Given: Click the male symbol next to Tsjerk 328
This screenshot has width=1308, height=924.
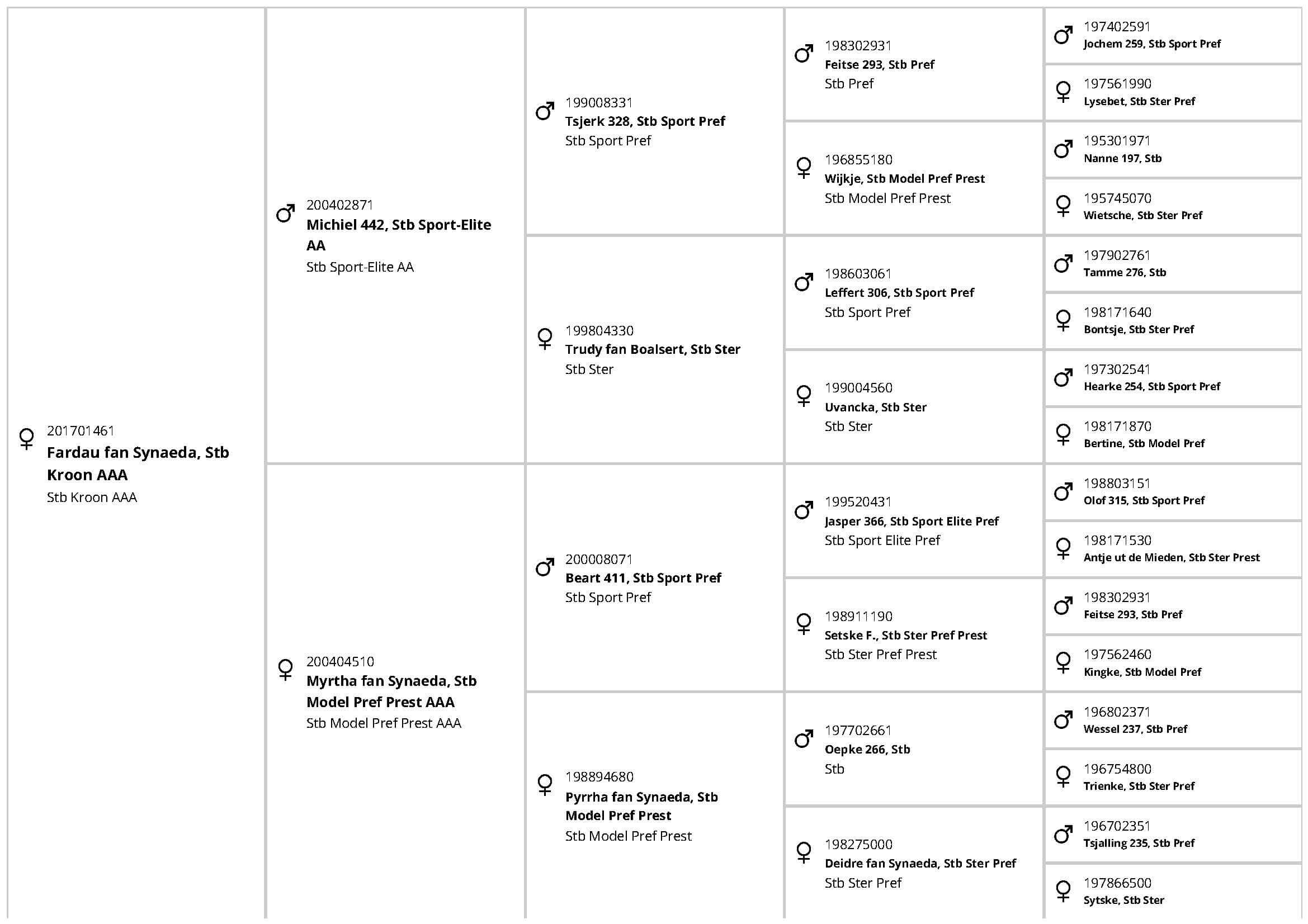Looking at the screenshot, I should [x=545, y=111].
